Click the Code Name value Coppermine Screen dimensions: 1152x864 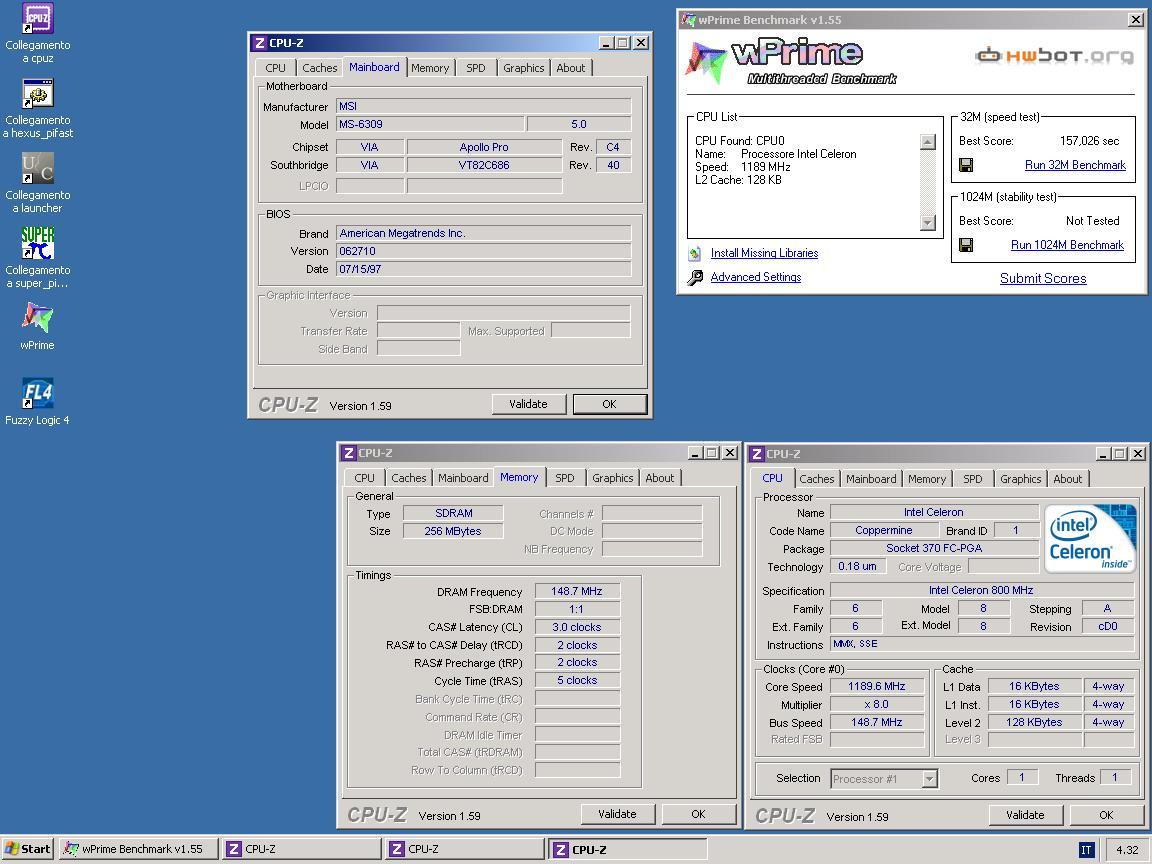pyautogui.click(x=884, y=530)
